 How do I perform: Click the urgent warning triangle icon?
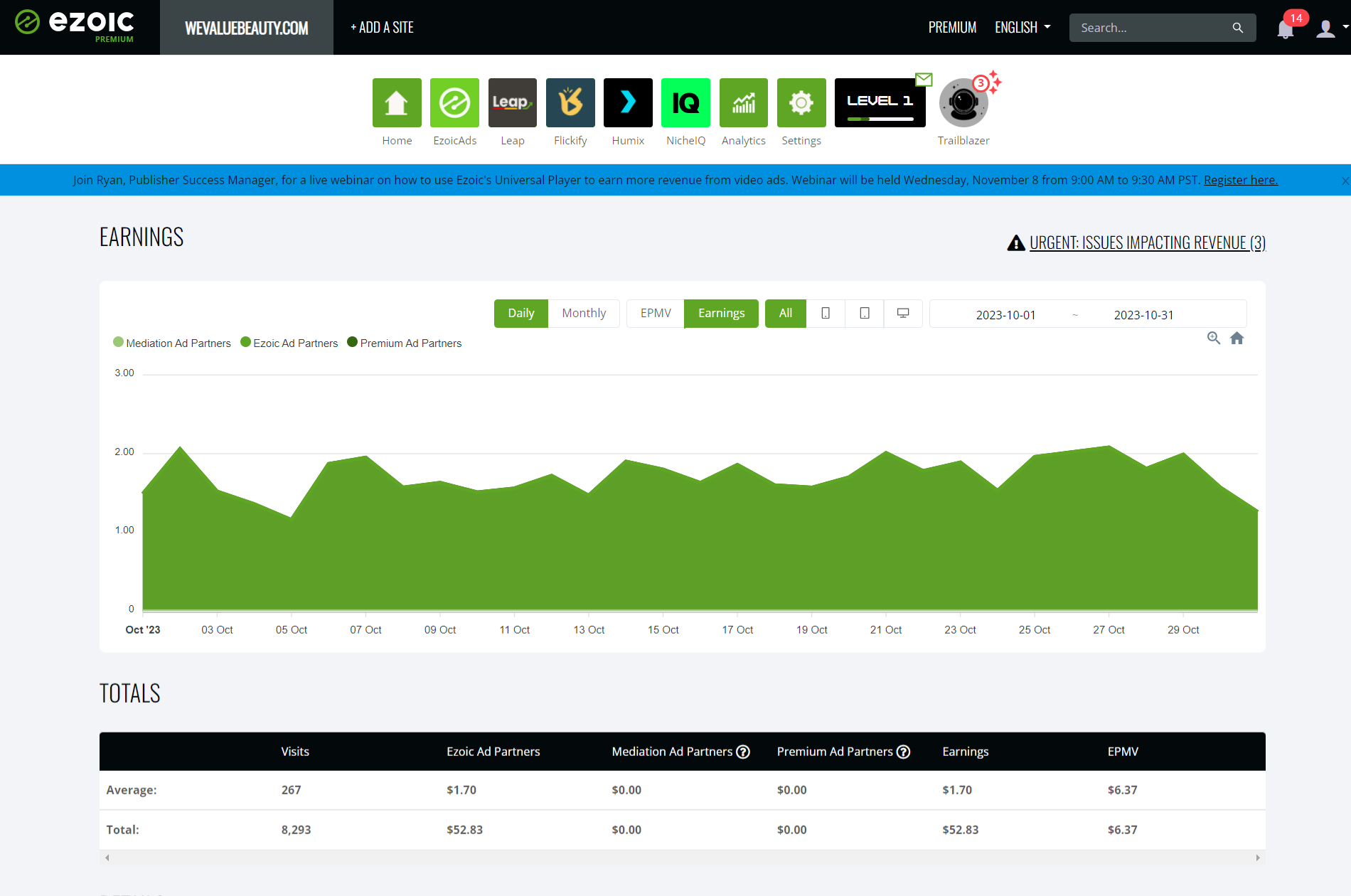[1016, 243]
